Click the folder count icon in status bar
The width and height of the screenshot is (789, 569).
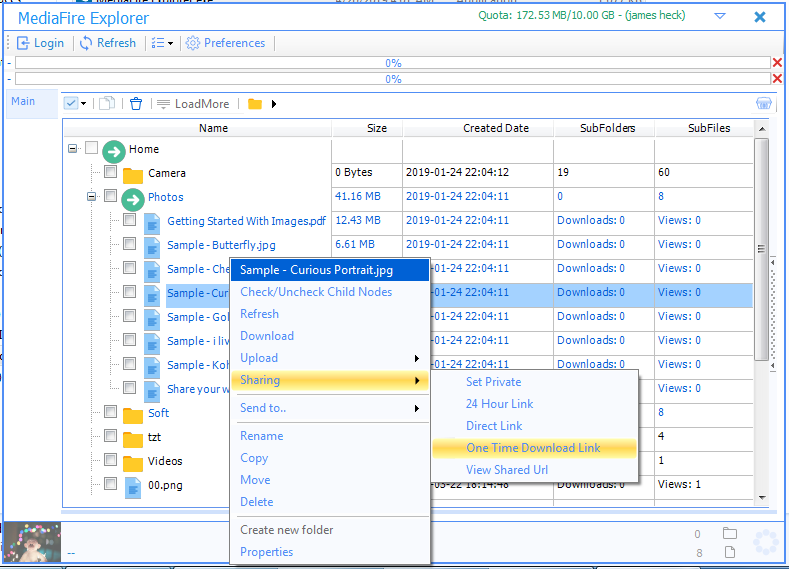[x=730, y=533]
